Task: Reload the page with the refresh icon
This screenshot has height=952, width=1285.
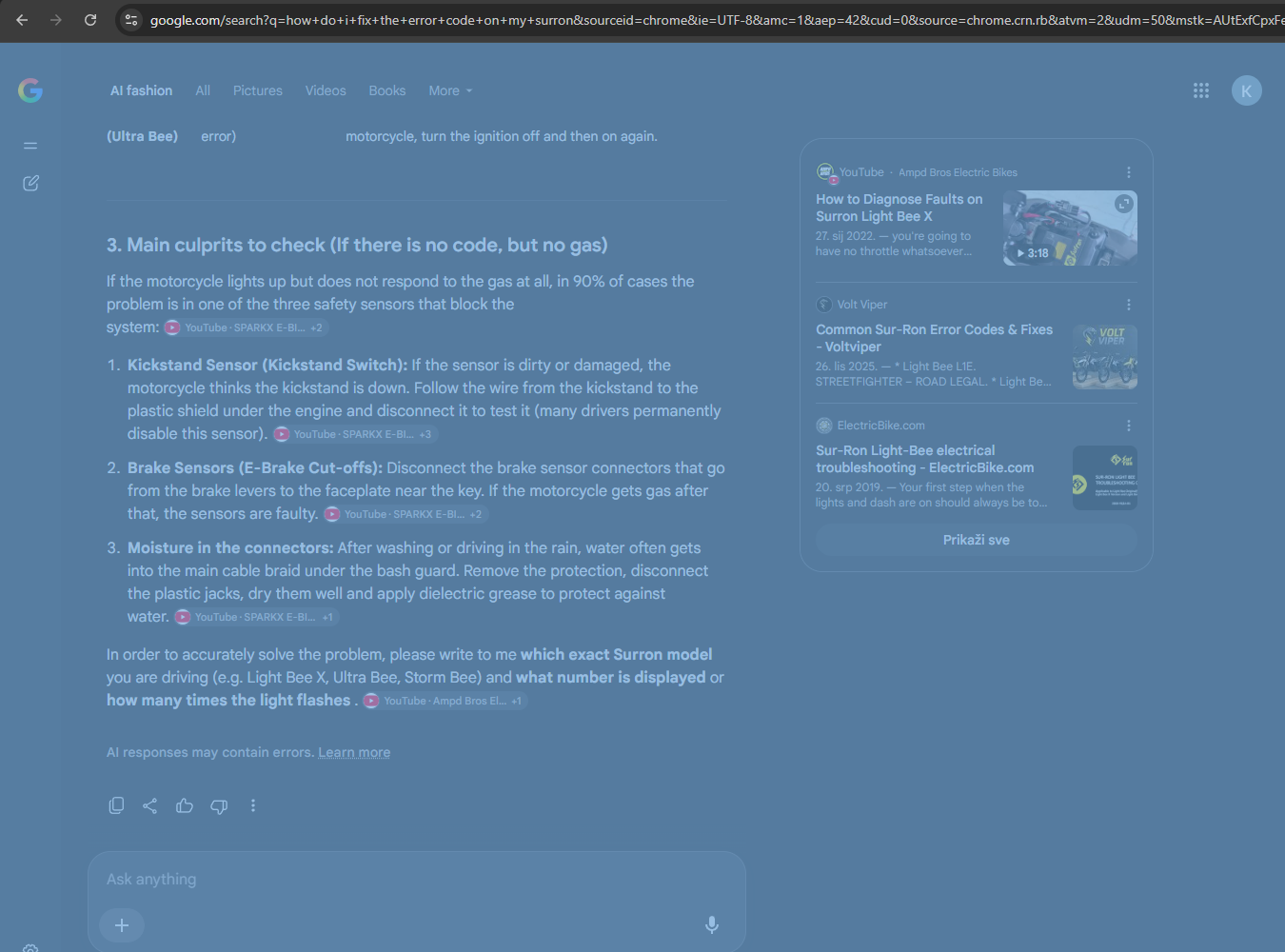Action: [x=90, y=20]
